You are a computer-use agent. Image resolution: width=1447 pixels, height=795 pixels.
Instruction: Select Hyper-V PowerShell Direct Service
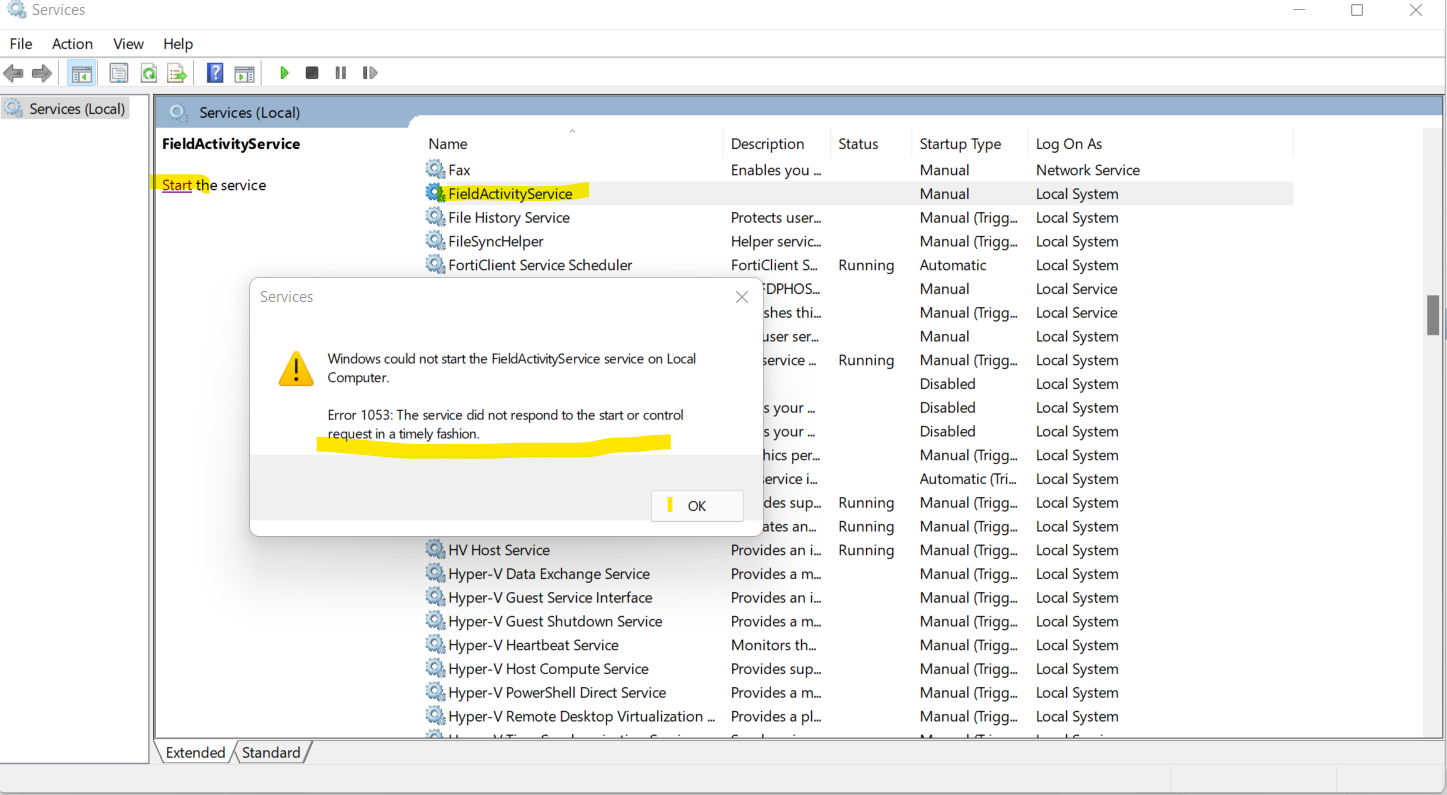tap(858, 692)
